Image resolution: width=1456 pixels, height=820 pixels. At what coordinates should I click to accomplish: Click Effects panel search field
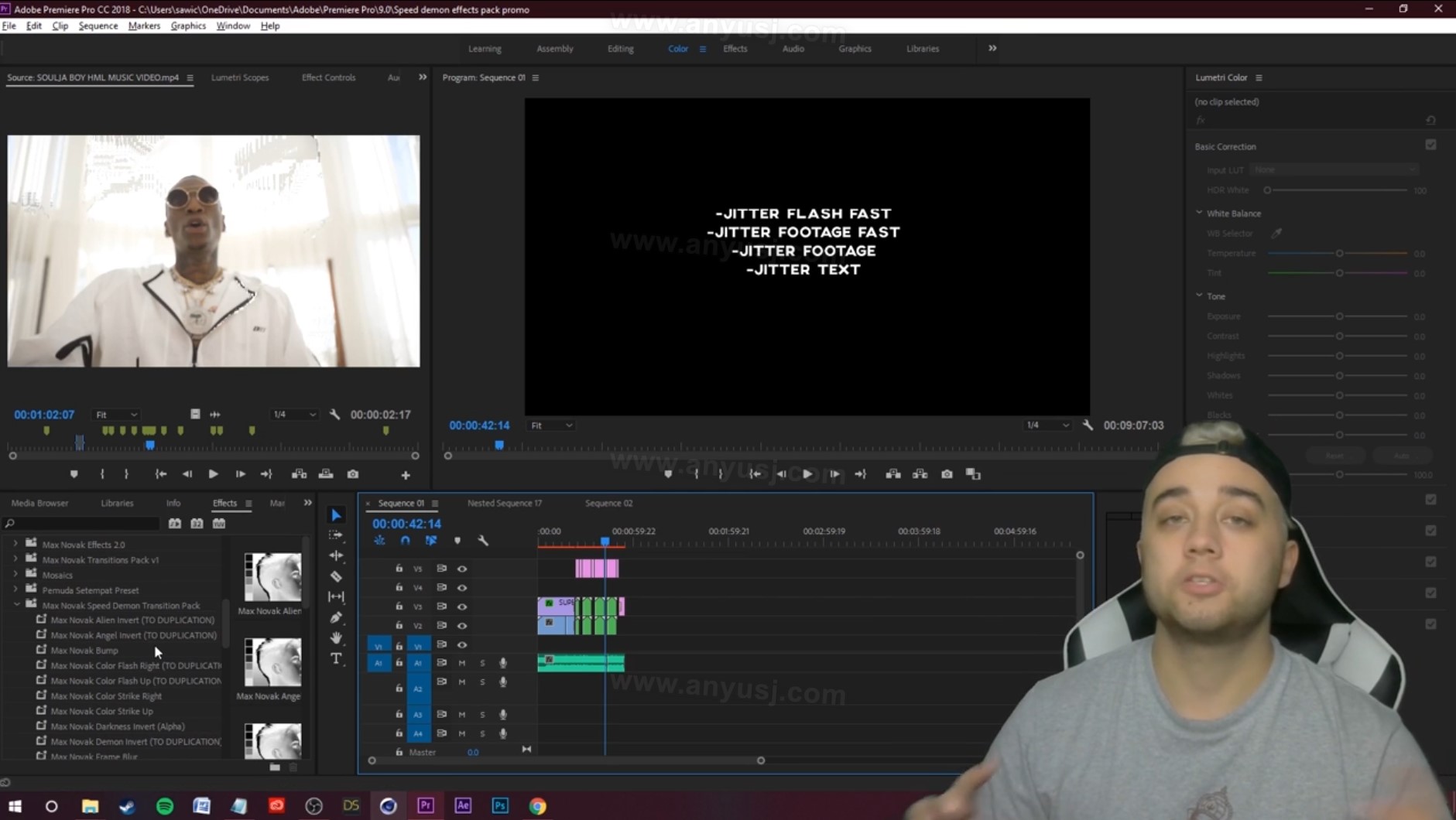click(81, 524)
